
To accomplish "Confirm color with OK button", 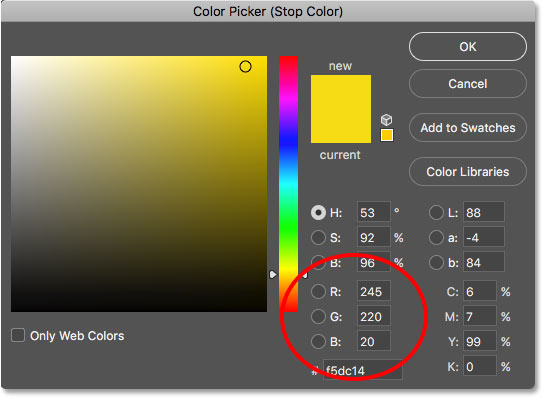I will pyautogui.click(x=468, y=47).
